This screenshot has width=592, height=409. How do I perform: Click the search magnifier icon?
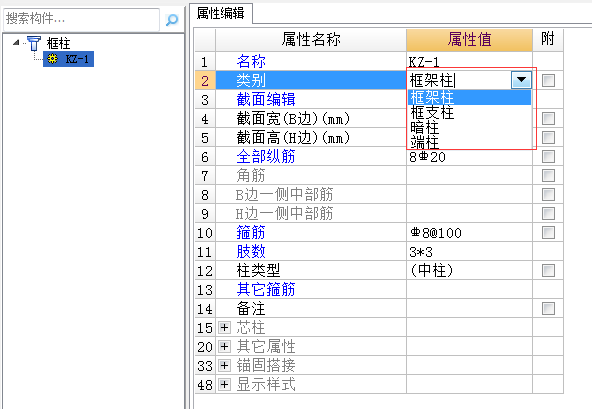172,19
